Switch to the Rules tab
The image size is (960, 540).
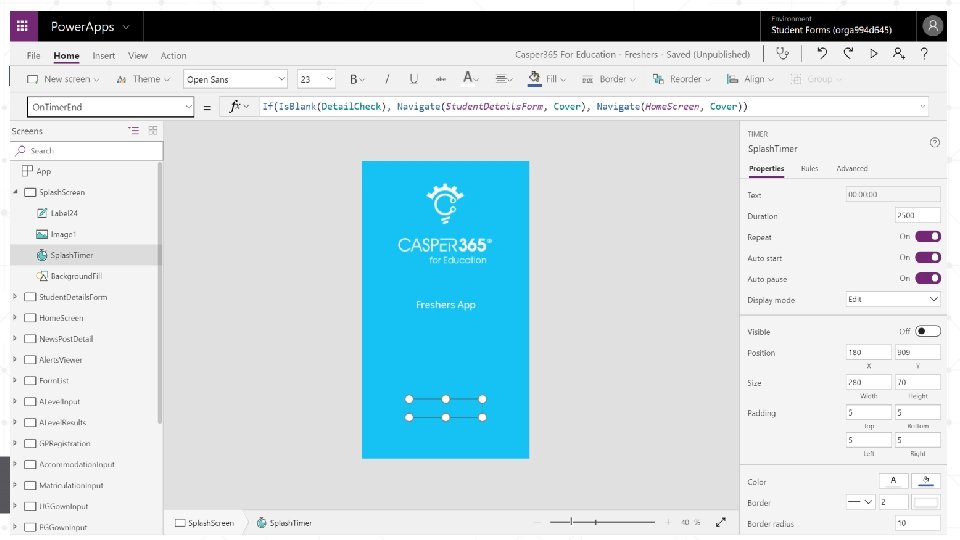[x=809, y=168]
